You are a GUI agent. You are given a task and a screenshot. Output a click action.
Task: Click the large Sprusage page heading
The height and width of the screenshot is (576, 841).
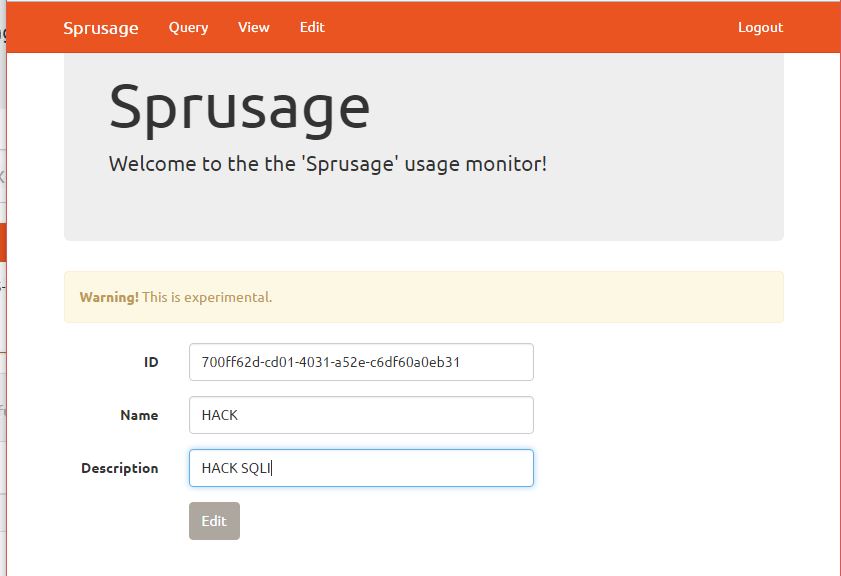coord(239,106)
